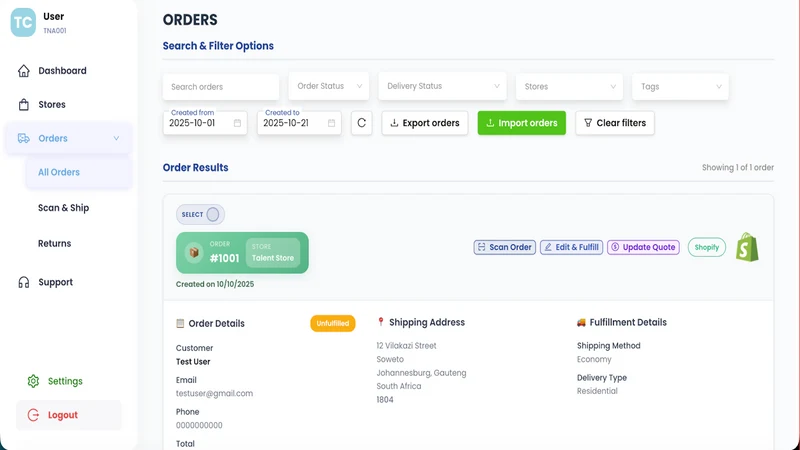Click phone number 0000000000
Screen dimensions: 800x450
click(199, 425)
